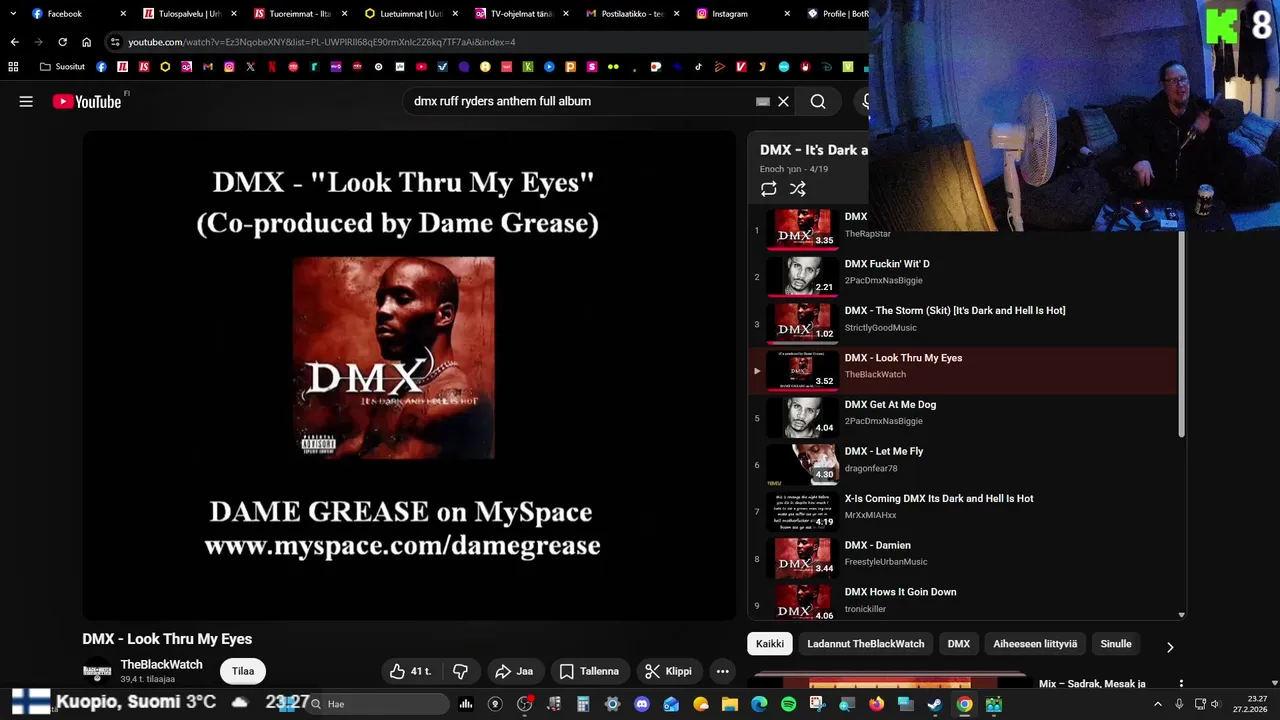Play DMX Fuckin' Wit' D from playlist

pyautogui.click(x=964, y=277)
